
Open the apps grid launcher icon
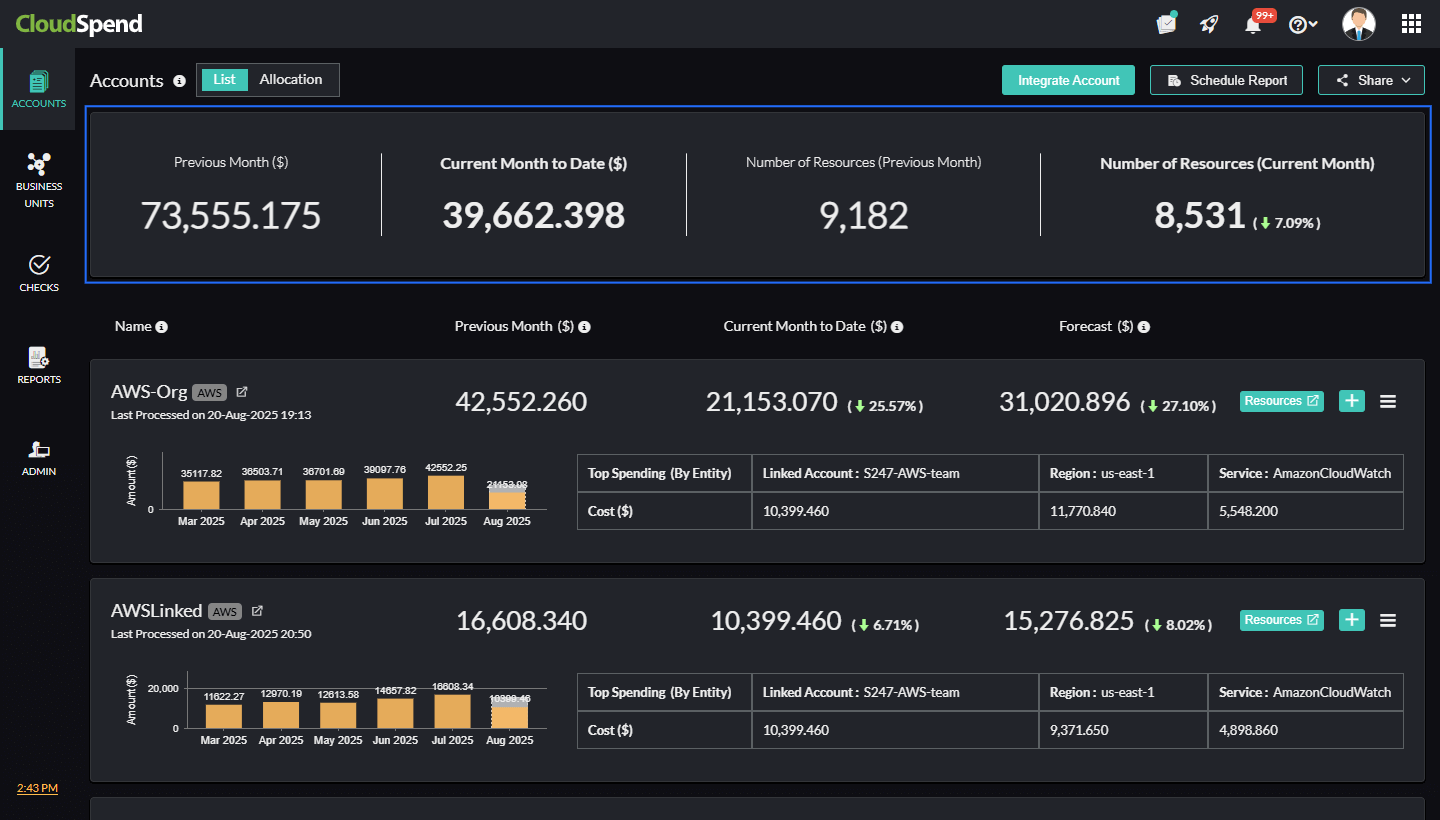pyautogui.click(x=1411, y=24)
